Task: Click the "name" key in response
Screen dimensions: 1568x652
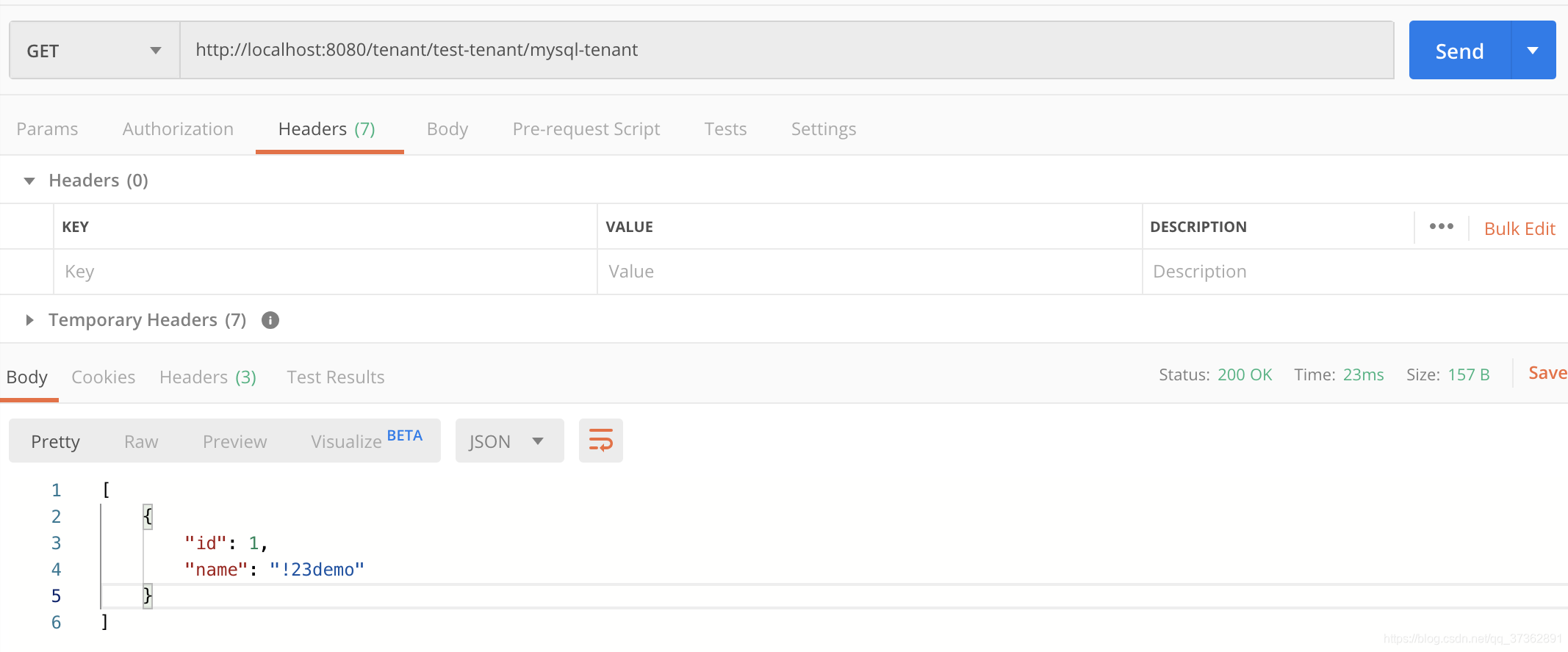Action: pyautogui.click(x=216, y=569)
